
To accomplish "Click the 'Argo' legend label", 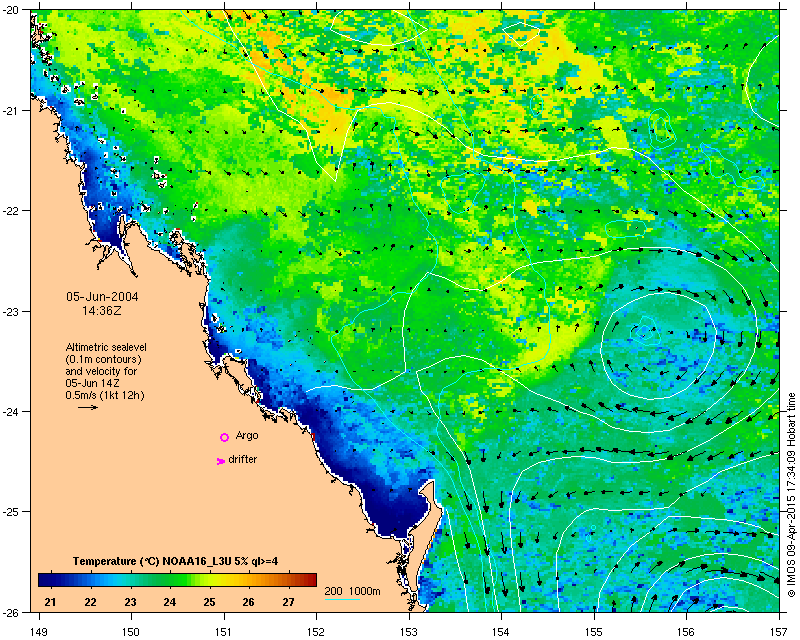I will (x=247, y=436).
